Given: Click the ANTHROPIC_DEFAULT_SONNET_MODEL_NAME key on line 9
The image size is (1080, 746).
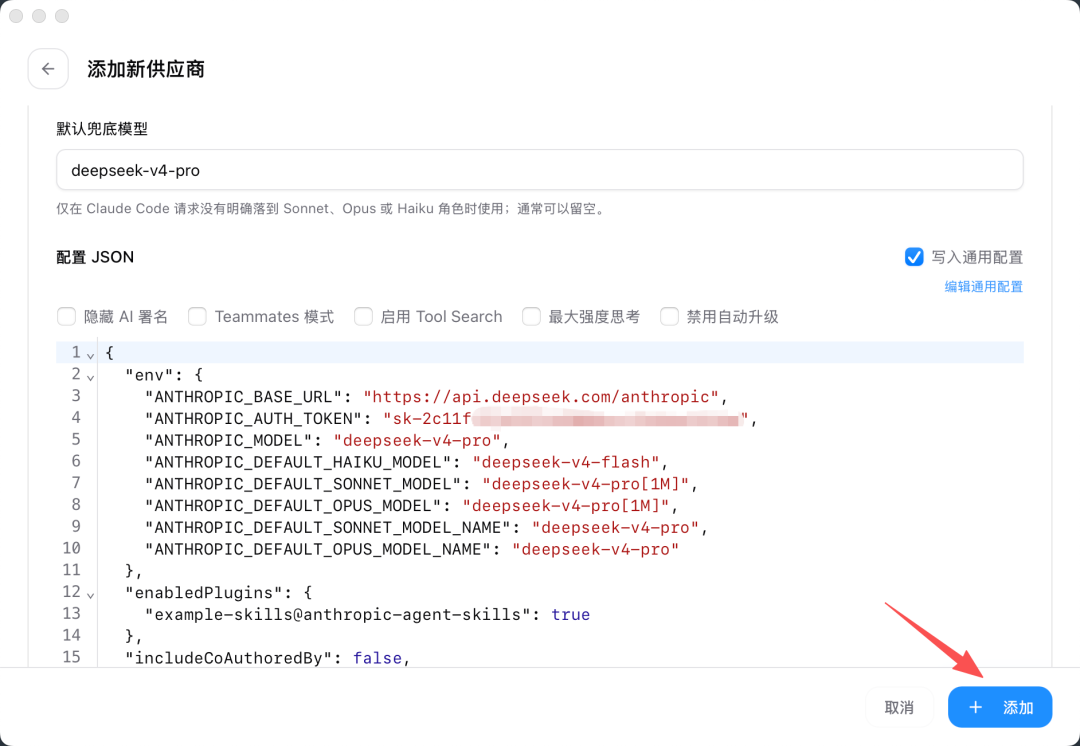Looking at the screenshot, I should [328, 528].
